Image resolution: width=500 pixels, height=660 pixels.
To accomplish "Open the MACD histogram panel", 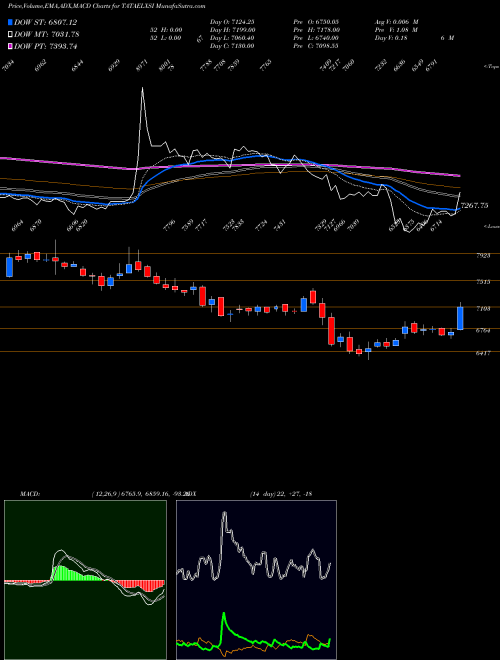I will click(85, 580).
